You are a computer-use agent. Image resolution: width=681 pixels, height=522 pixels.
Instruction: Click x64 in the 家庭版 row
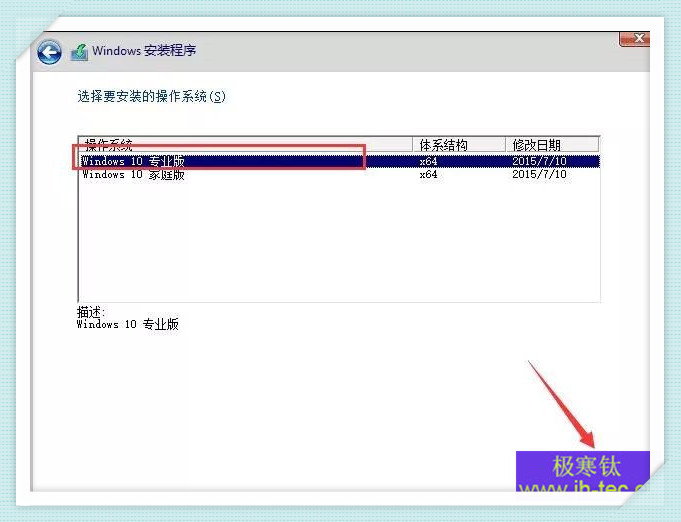pos(428,175)
